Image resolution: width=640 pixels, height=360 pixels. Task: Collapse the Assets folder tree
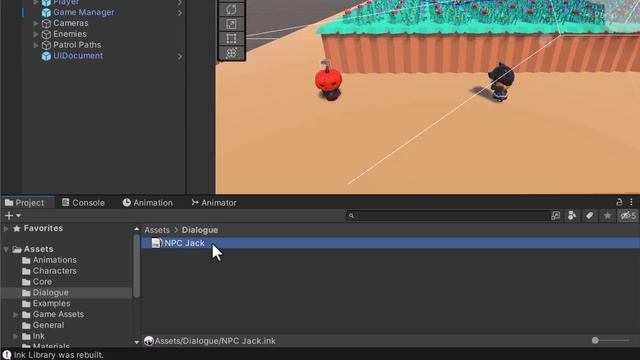[6, 249]
